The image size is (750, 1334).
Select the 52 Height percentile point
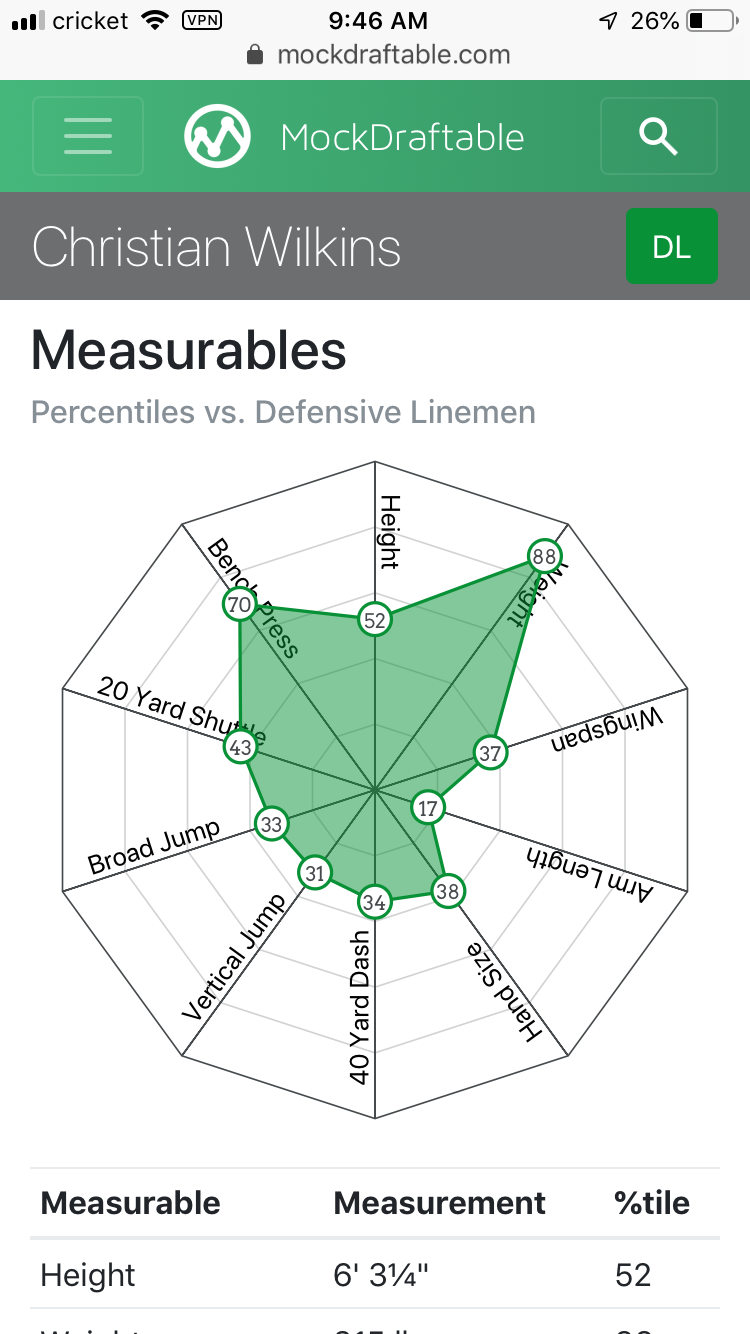point(375,620)
